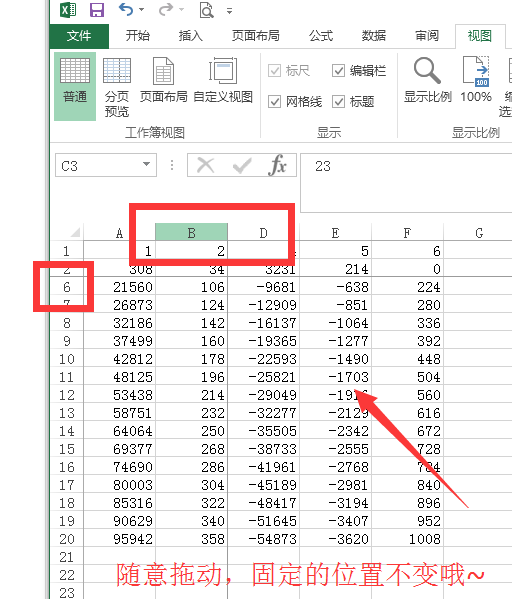Click cell containing -38733

263,449
